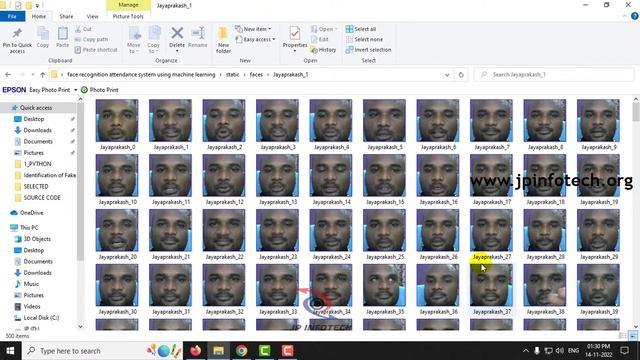
Task: Open the File menu tab
Action: [12, 16]
